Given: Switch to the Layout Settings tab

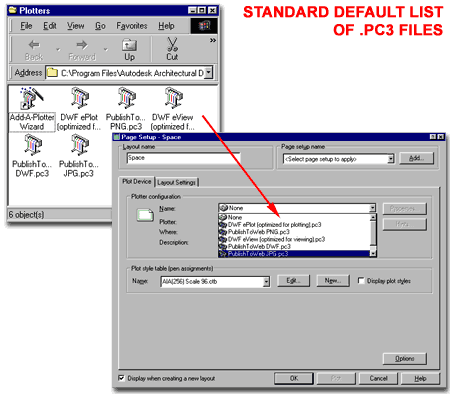Looking at the screenshot, I should pyautogui.click(x=177, y=183).
